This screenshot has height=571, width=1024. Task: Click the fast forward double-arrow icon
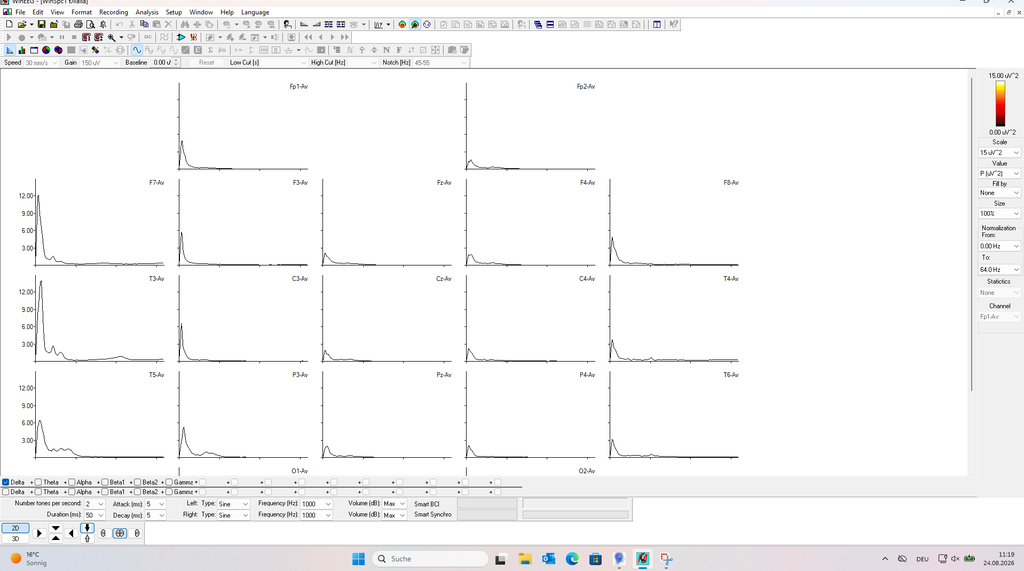[345, 37]
